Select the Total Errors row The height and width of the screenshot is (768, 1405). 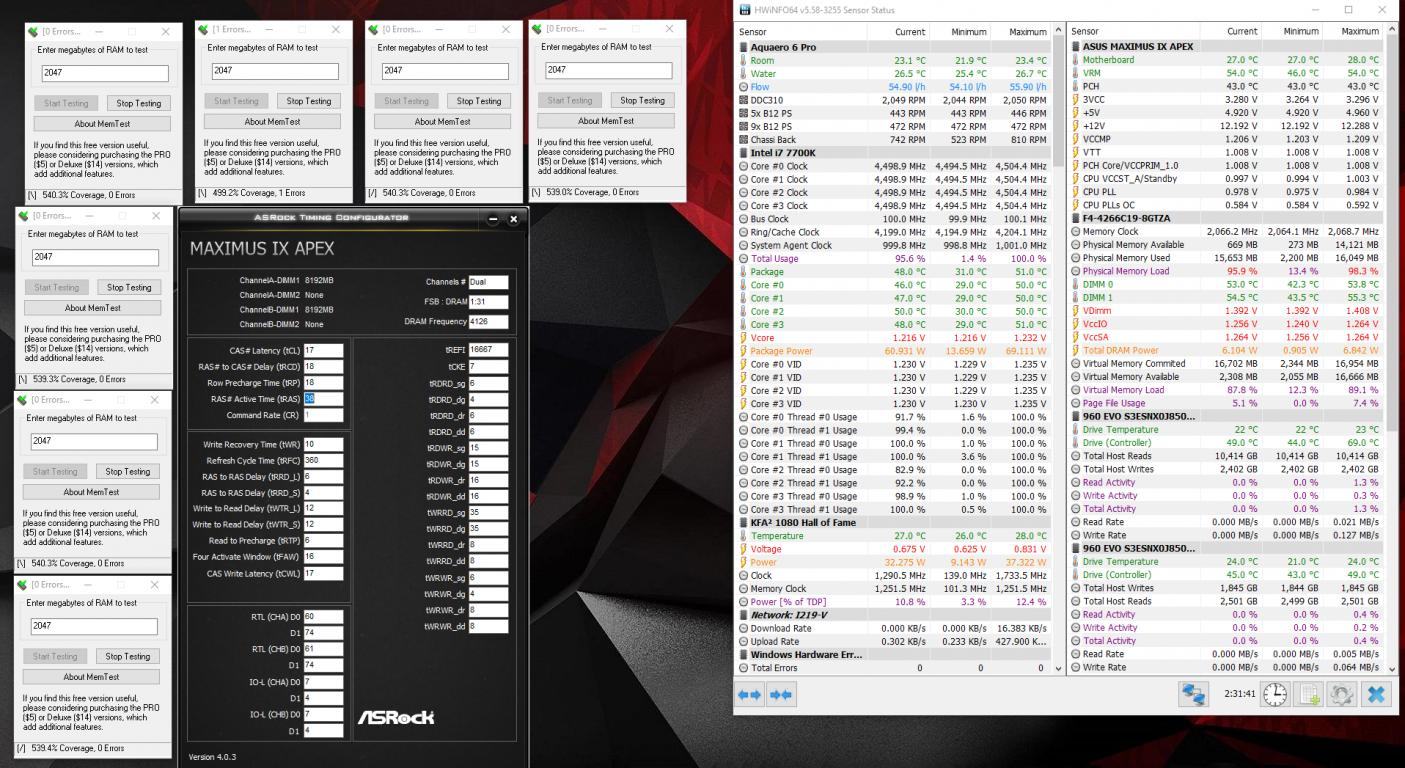click(894, 667)
